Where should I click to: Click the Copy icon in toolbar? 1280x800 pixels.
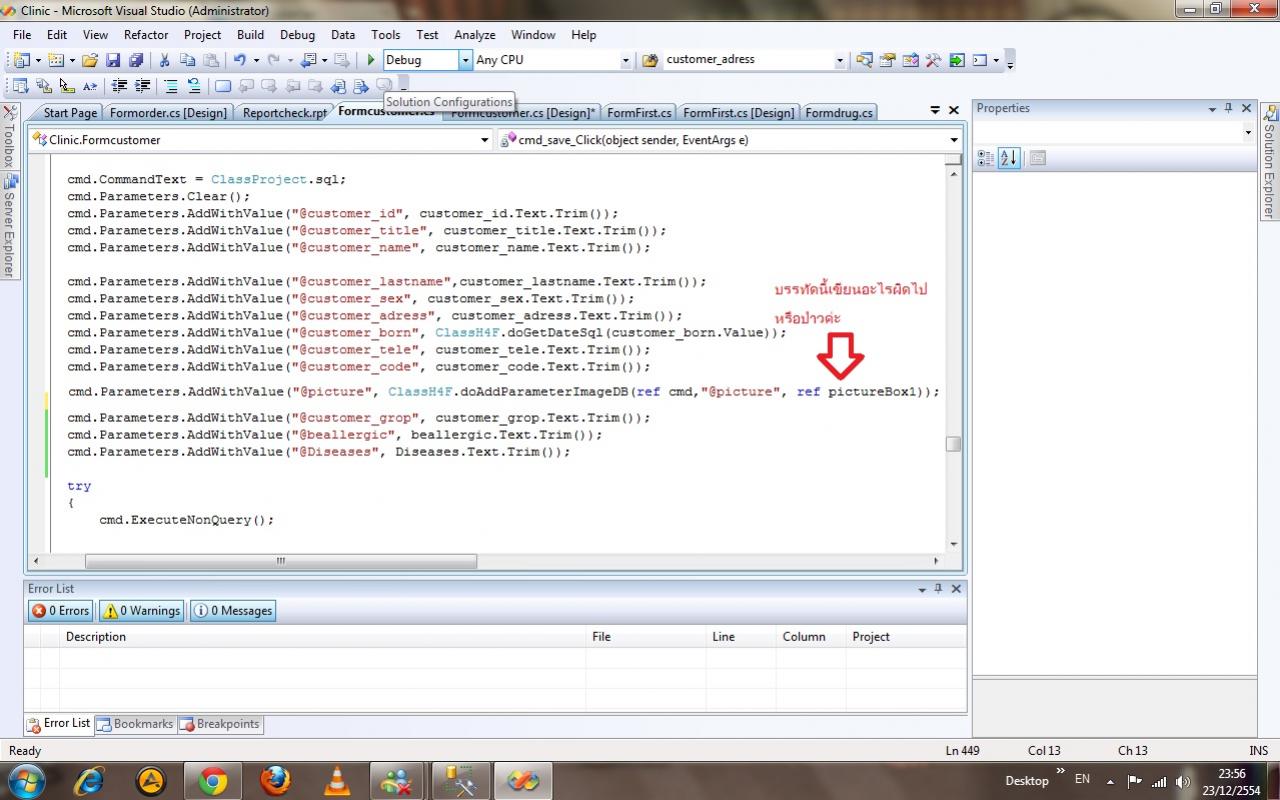coord(187,60)
